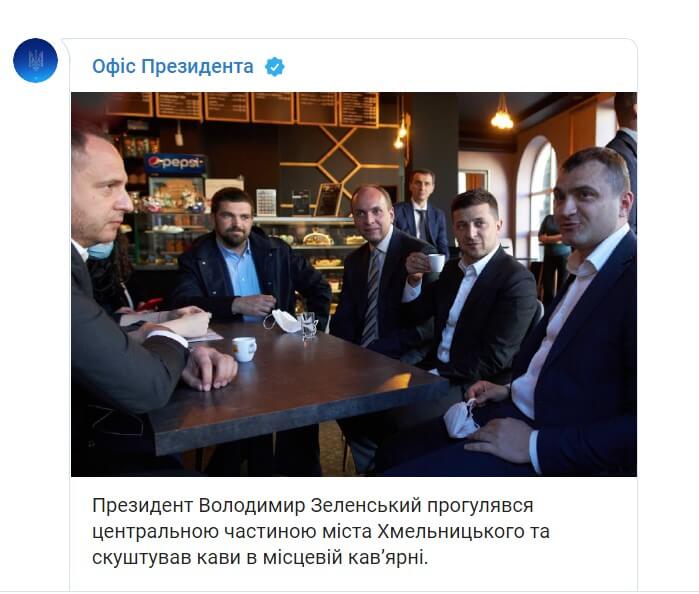The image size is (699, 594).
Task: Click the striped tie in the photo
Action: coord(371,297)
